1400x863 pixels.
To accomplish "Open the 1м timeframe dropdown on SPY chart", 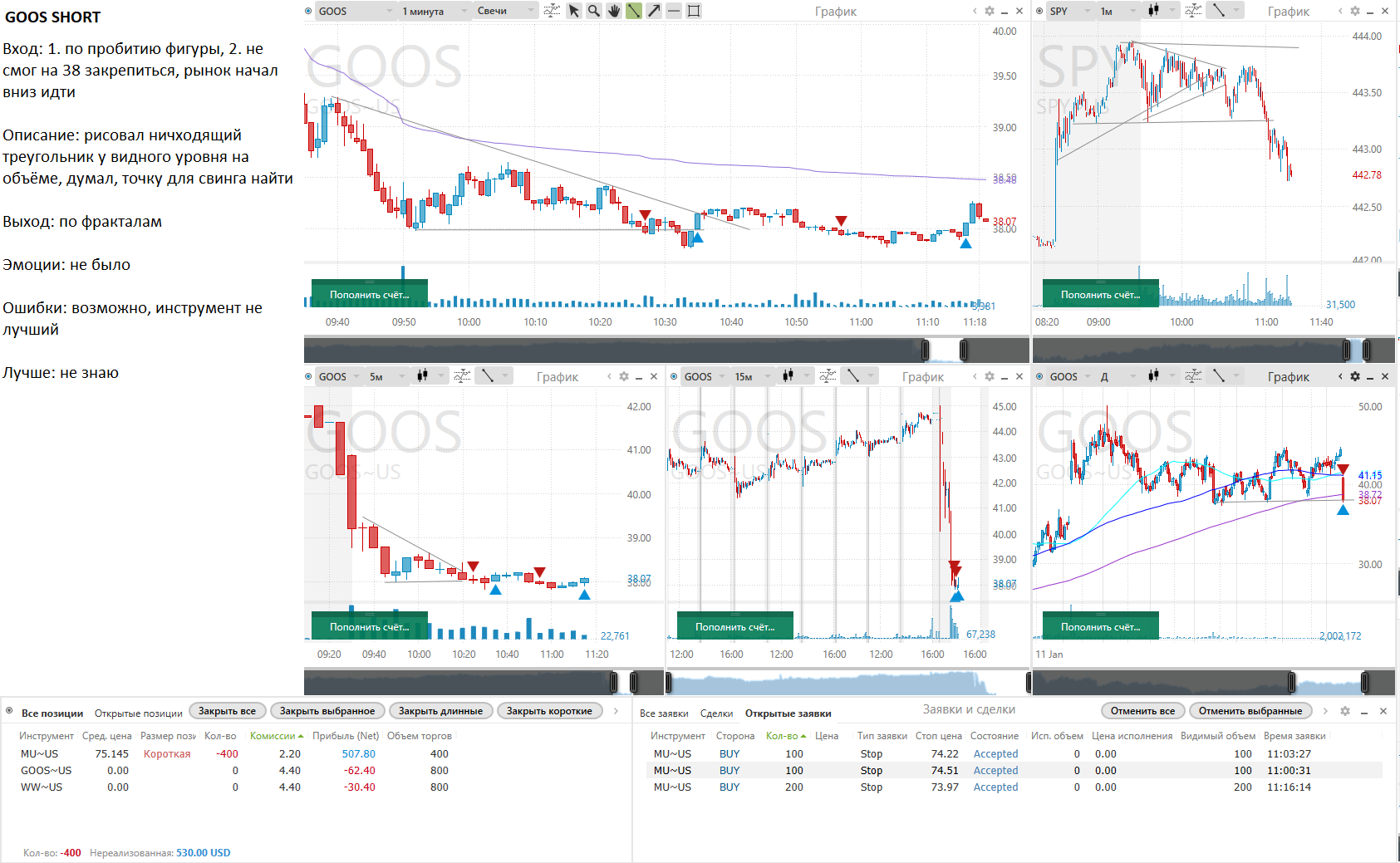I will coord(1118,11).
